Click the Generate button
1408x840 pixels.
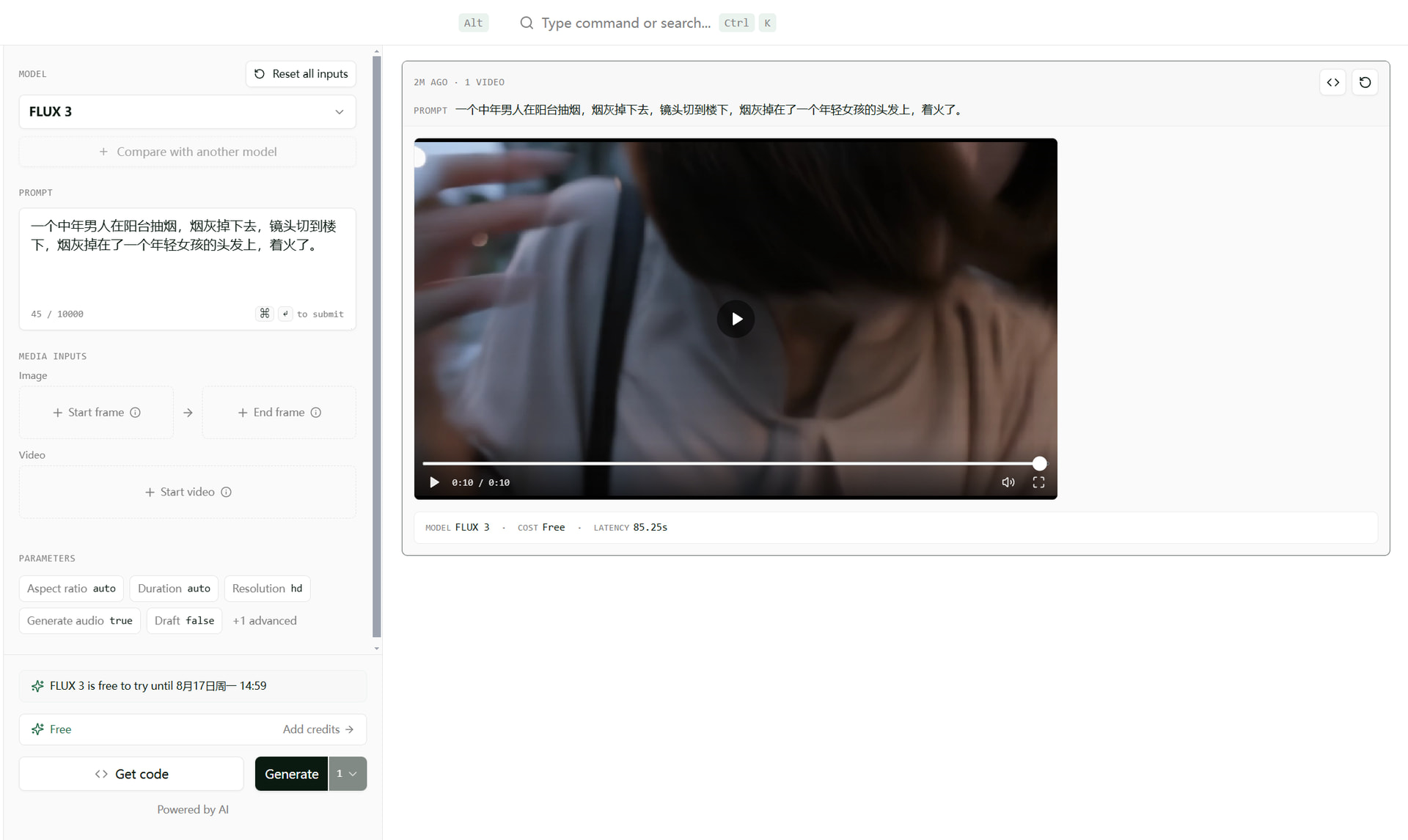click(291, 773)
